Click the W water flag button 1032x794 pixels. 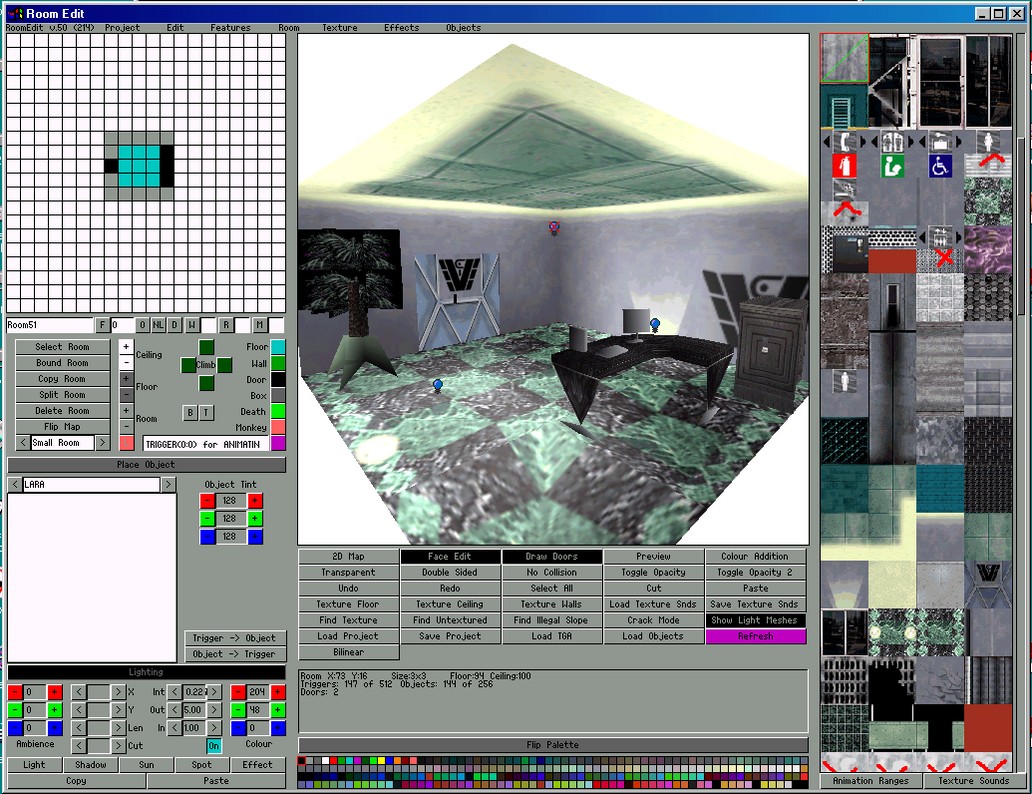pos(192,325)
